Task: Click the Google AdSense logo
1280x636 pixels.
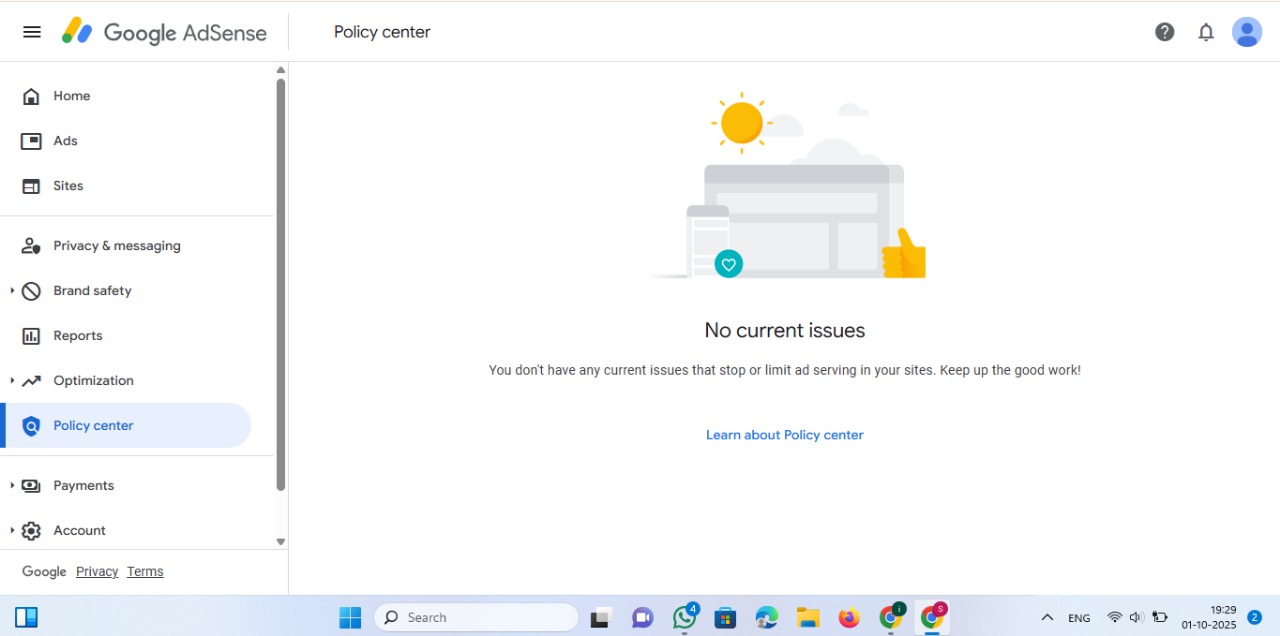Action: click(164, 32)
